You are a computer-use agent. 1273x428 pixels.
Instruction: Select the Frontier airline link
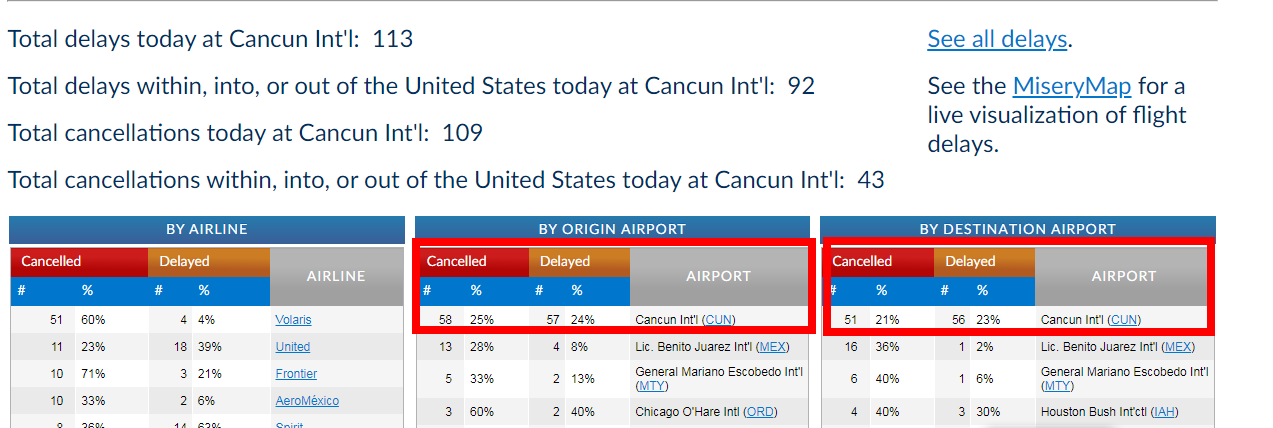tap(296, 374)
